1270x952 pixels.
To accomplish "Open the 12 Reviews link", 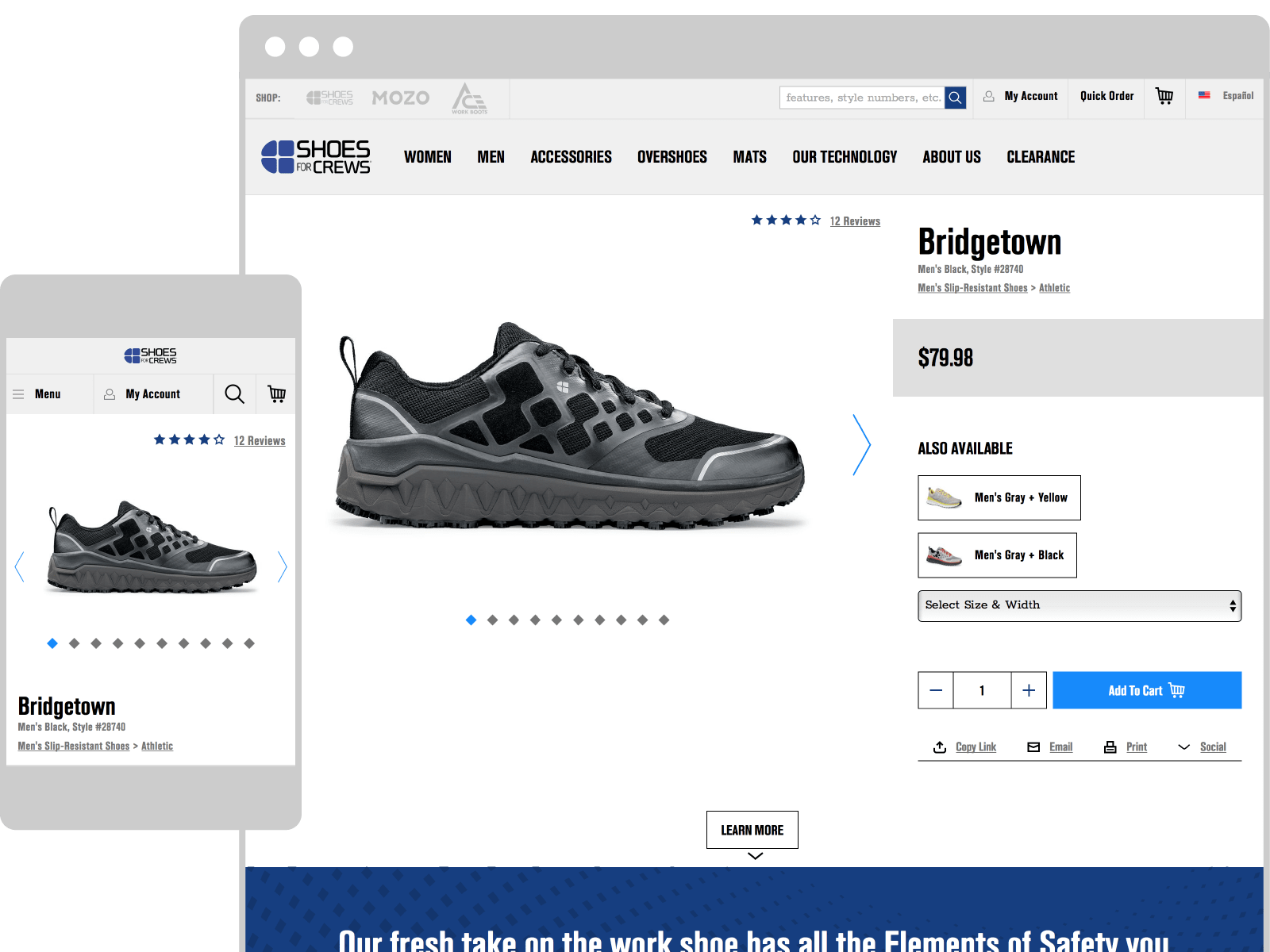I will click(x=855, y=221).
